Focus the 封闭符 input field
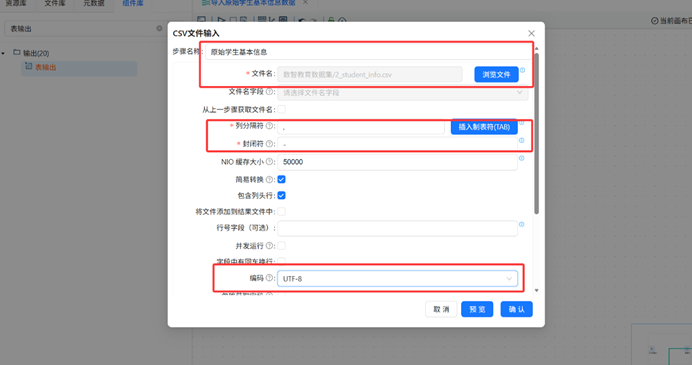 coord(397,144)
